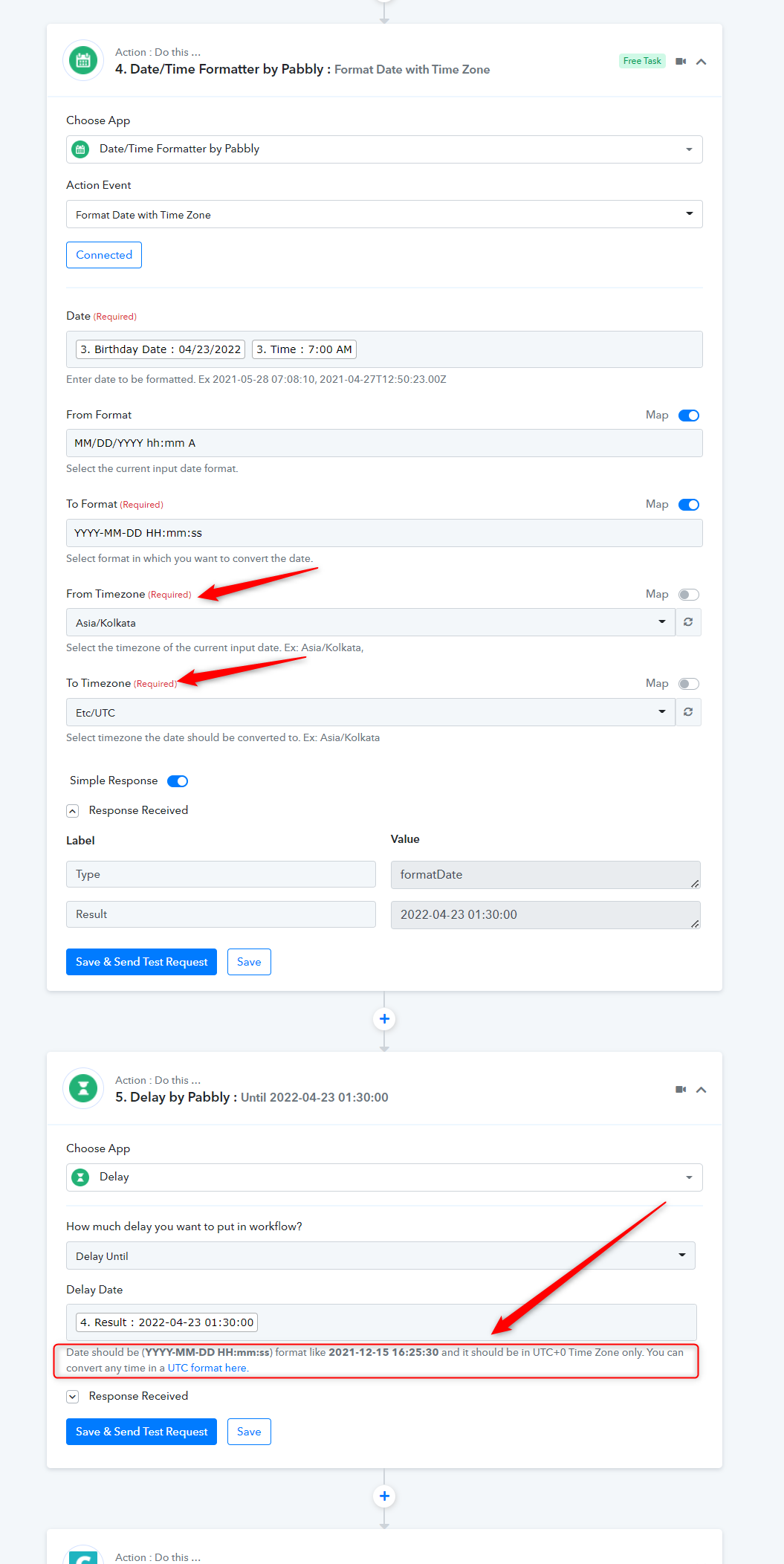Click the video camera icon on Delay step
The width and height of the screenshot is (784, 1564).
680,1090
